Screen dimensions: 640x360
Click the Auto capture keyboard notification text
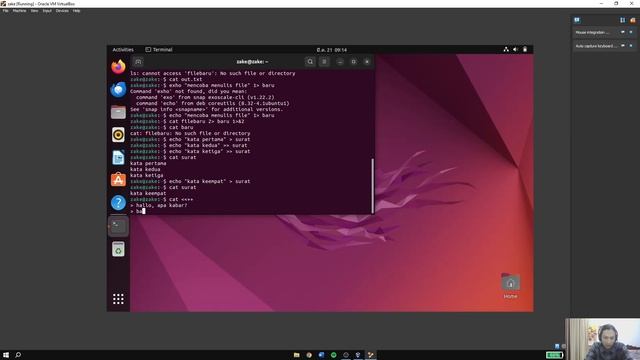click(596, 46)
